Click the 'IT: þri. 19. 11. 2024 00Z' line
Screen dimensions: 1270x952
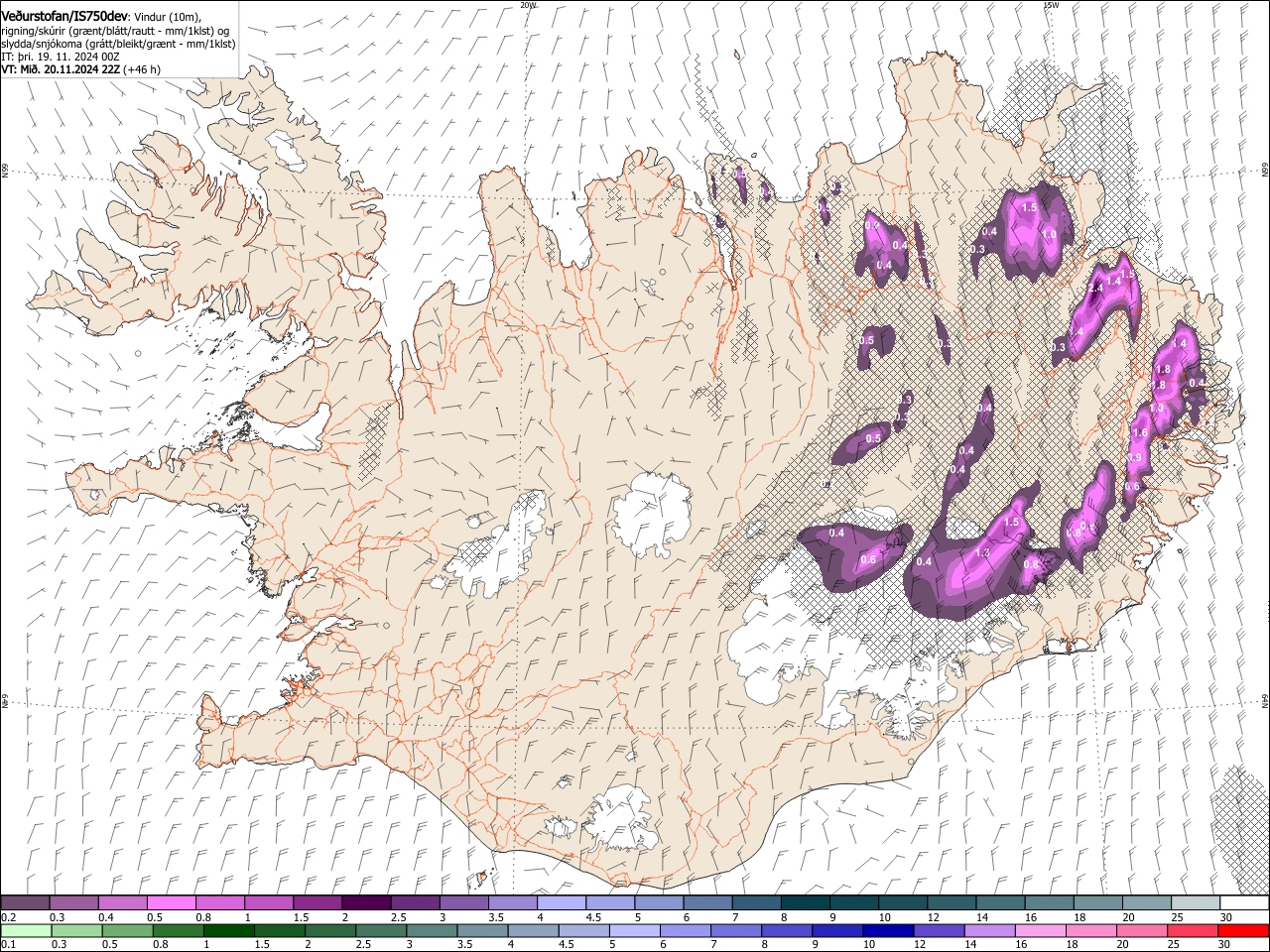pos(62,57)
